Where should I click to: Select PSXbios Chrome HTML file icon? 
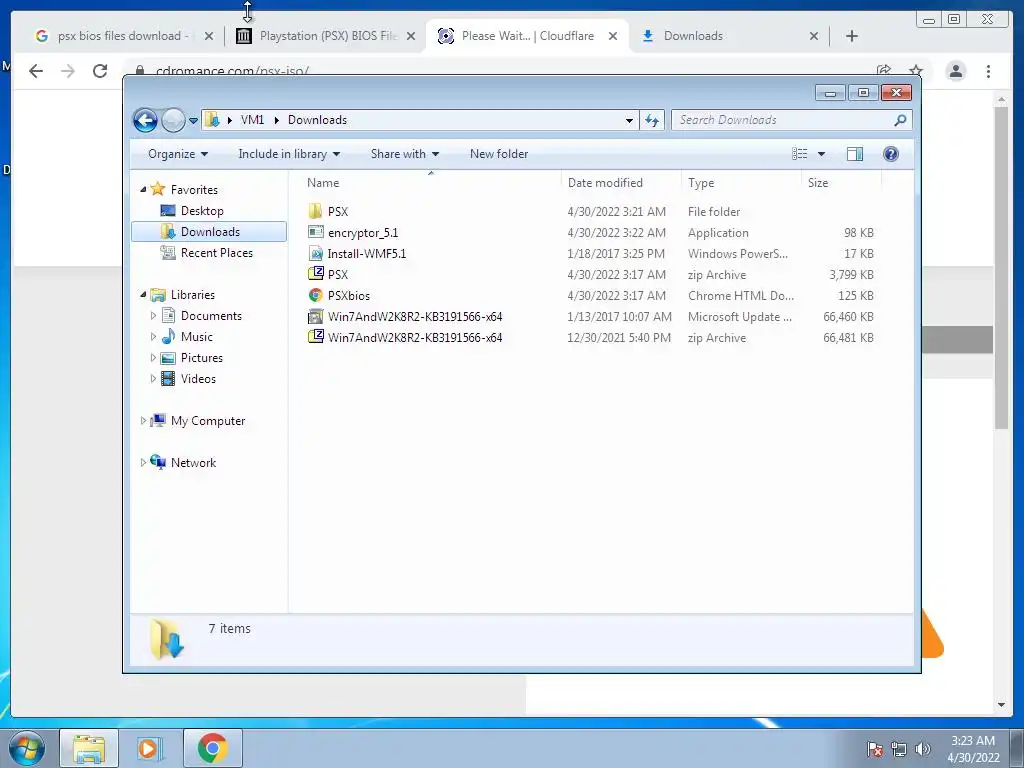coord(315,295)
